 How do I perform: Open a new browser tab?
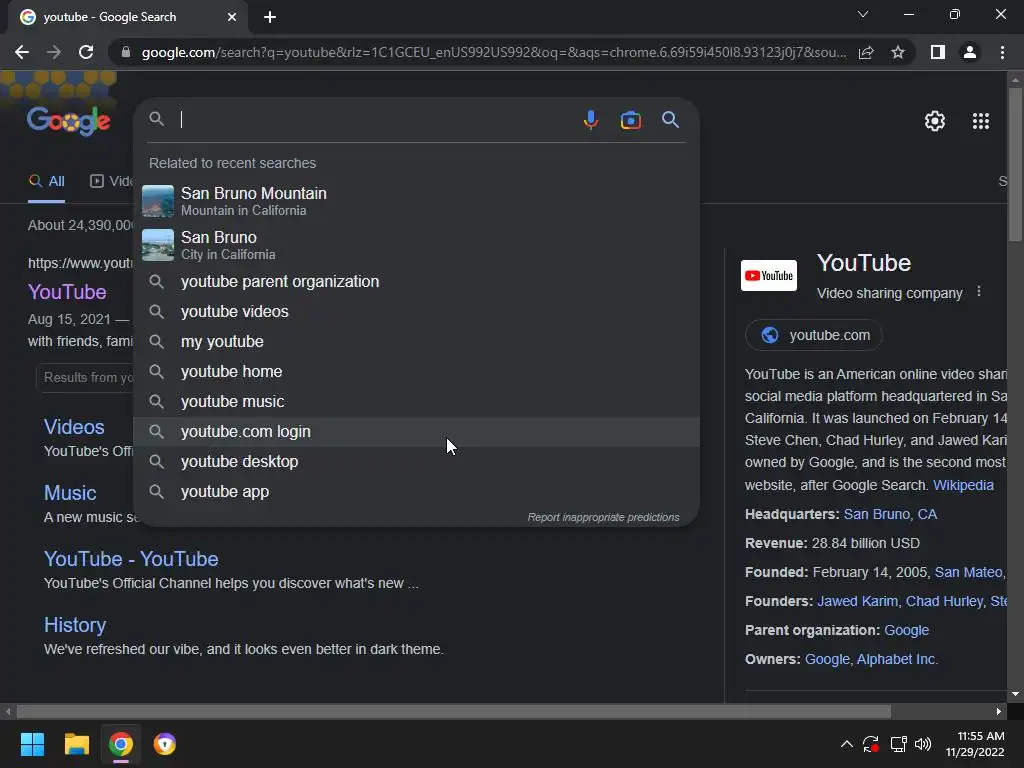(270, 17)
